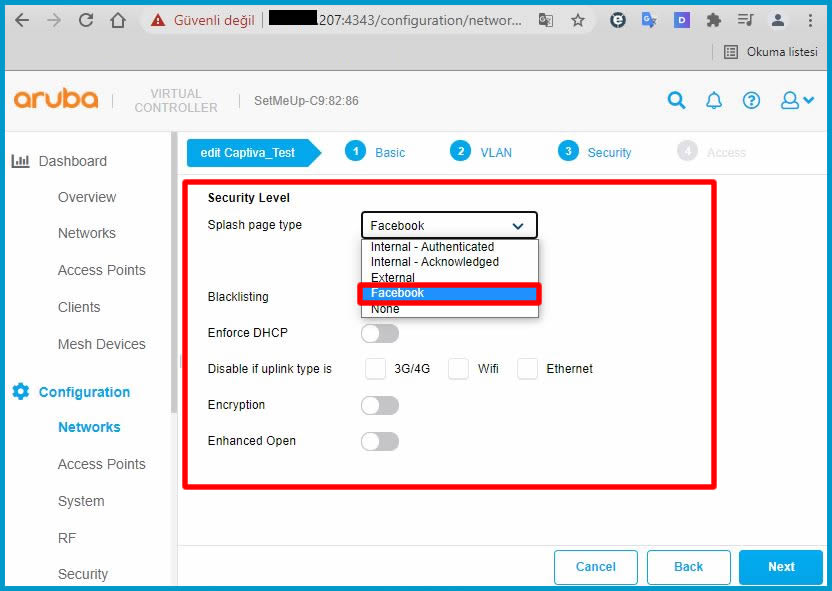Click the red not-secure warning triangle

158,21
